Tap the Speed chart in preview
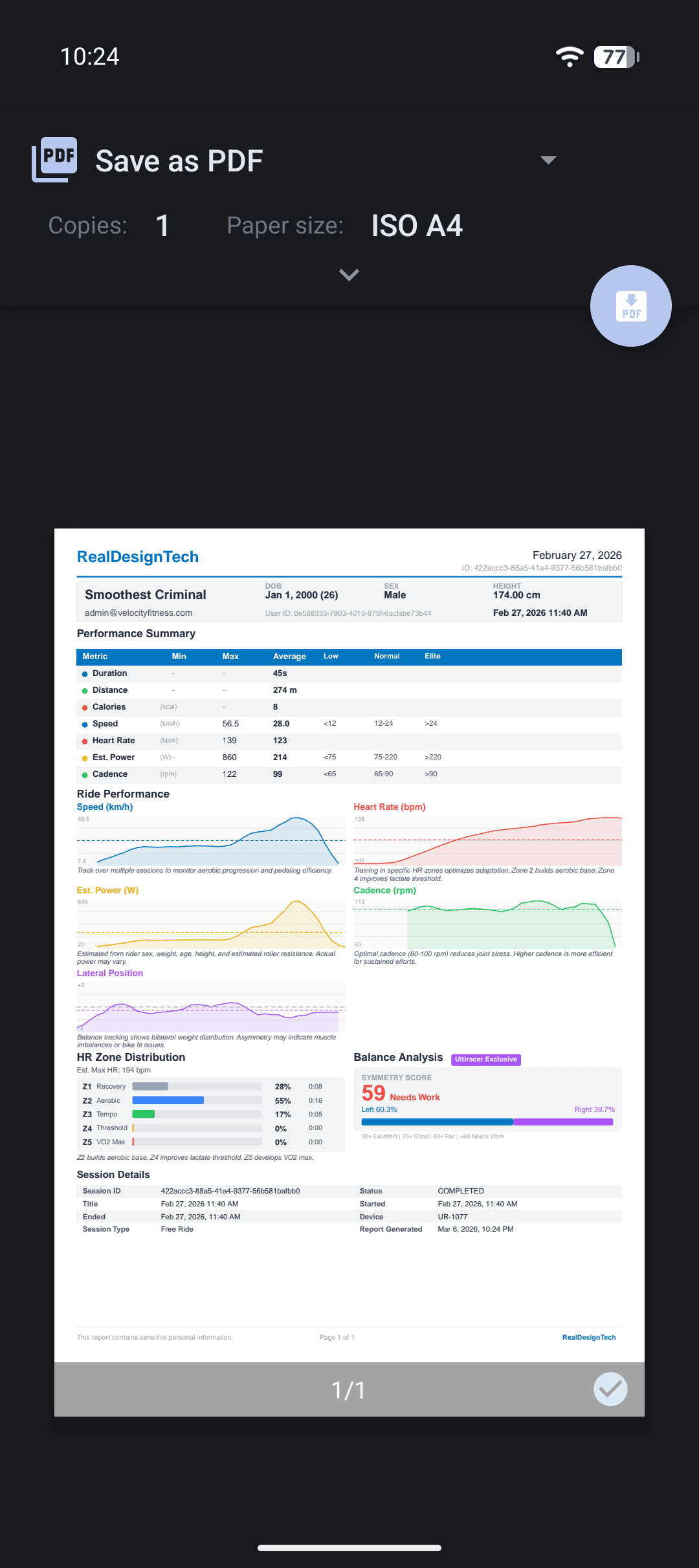The height and width of the screenshot is (1568, 699). tap(211, 840)
